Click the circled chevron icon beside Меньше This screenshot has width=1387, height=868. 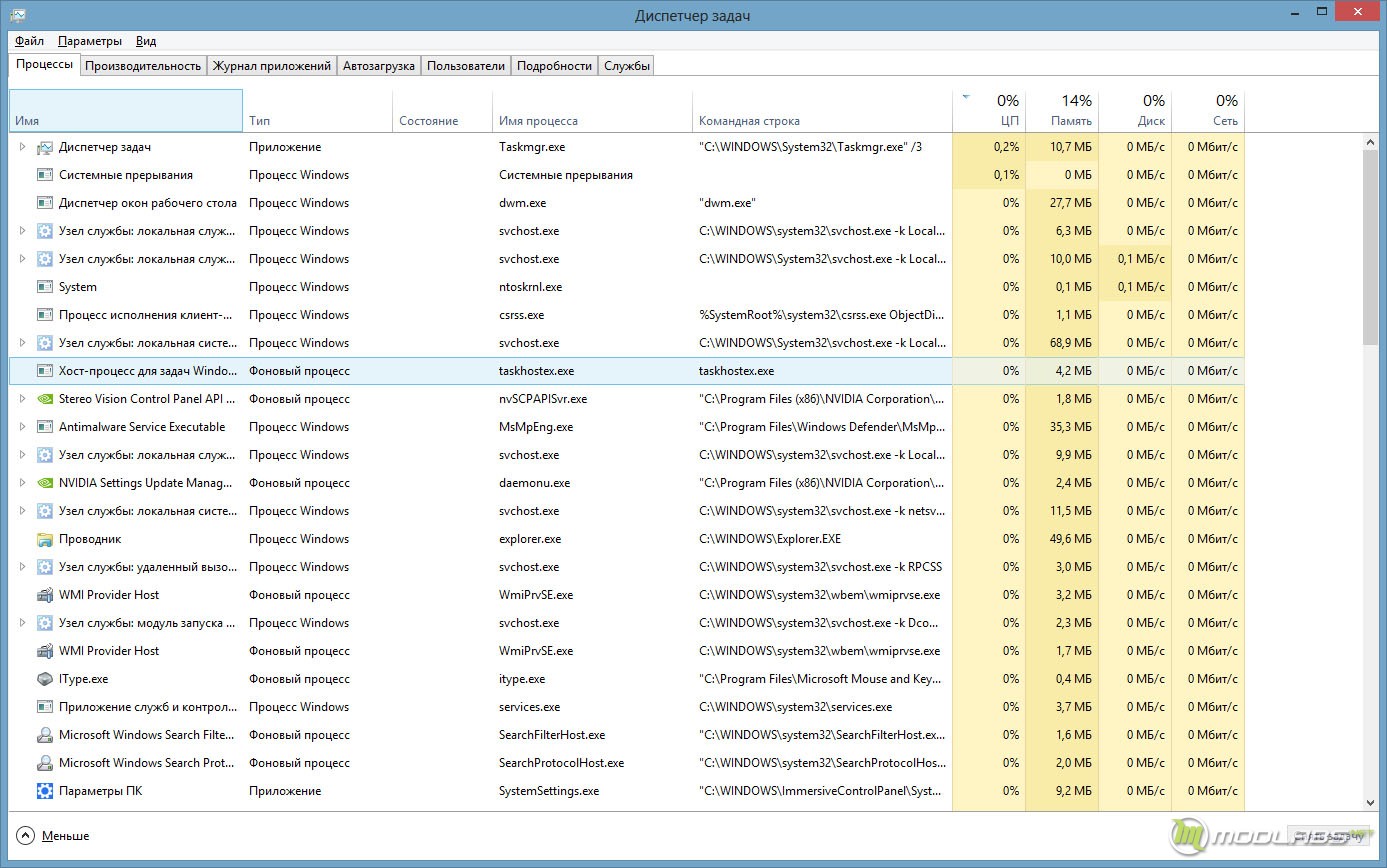tap(26, 835)
